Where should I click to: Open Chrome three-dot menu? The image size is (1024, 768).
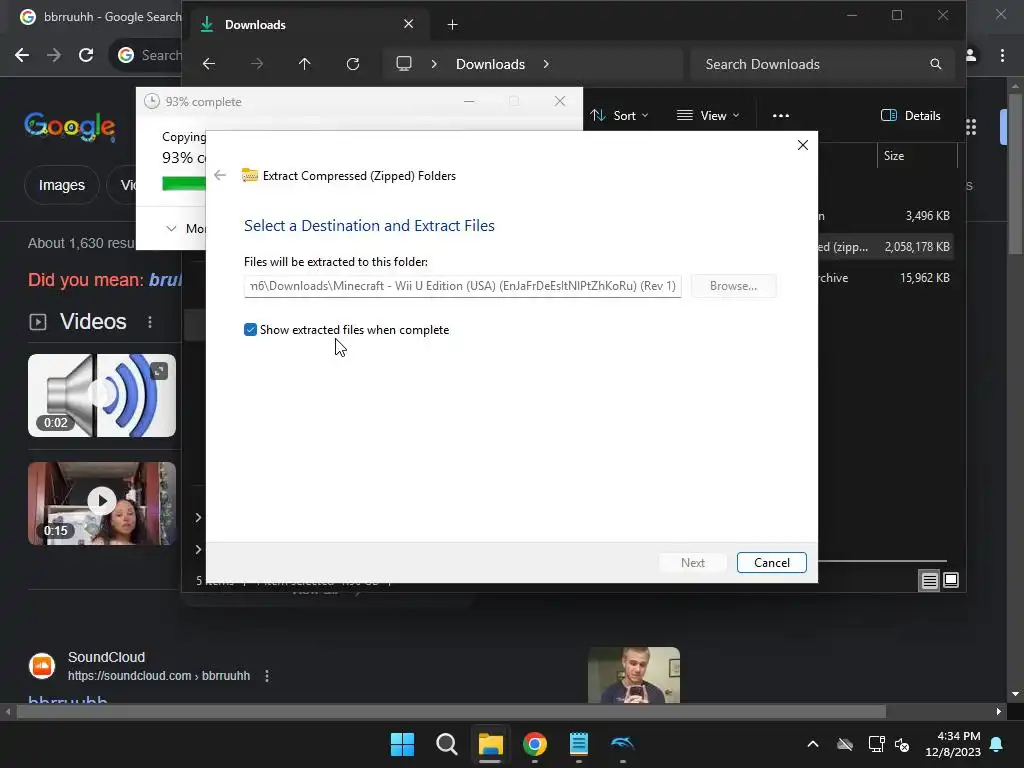click(x=1002, y=56)
